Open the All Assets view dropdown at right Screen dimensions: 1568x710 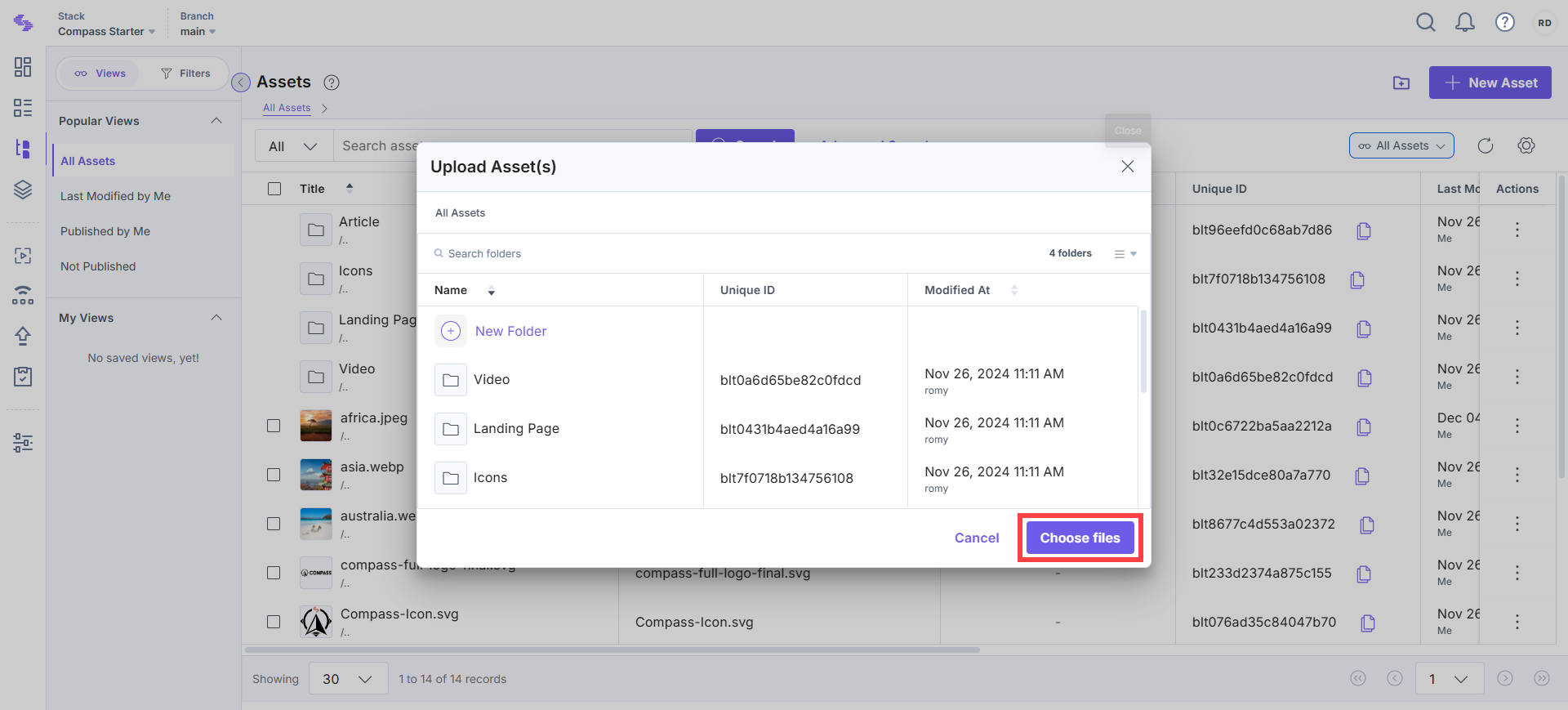[x=1401, y=145]
